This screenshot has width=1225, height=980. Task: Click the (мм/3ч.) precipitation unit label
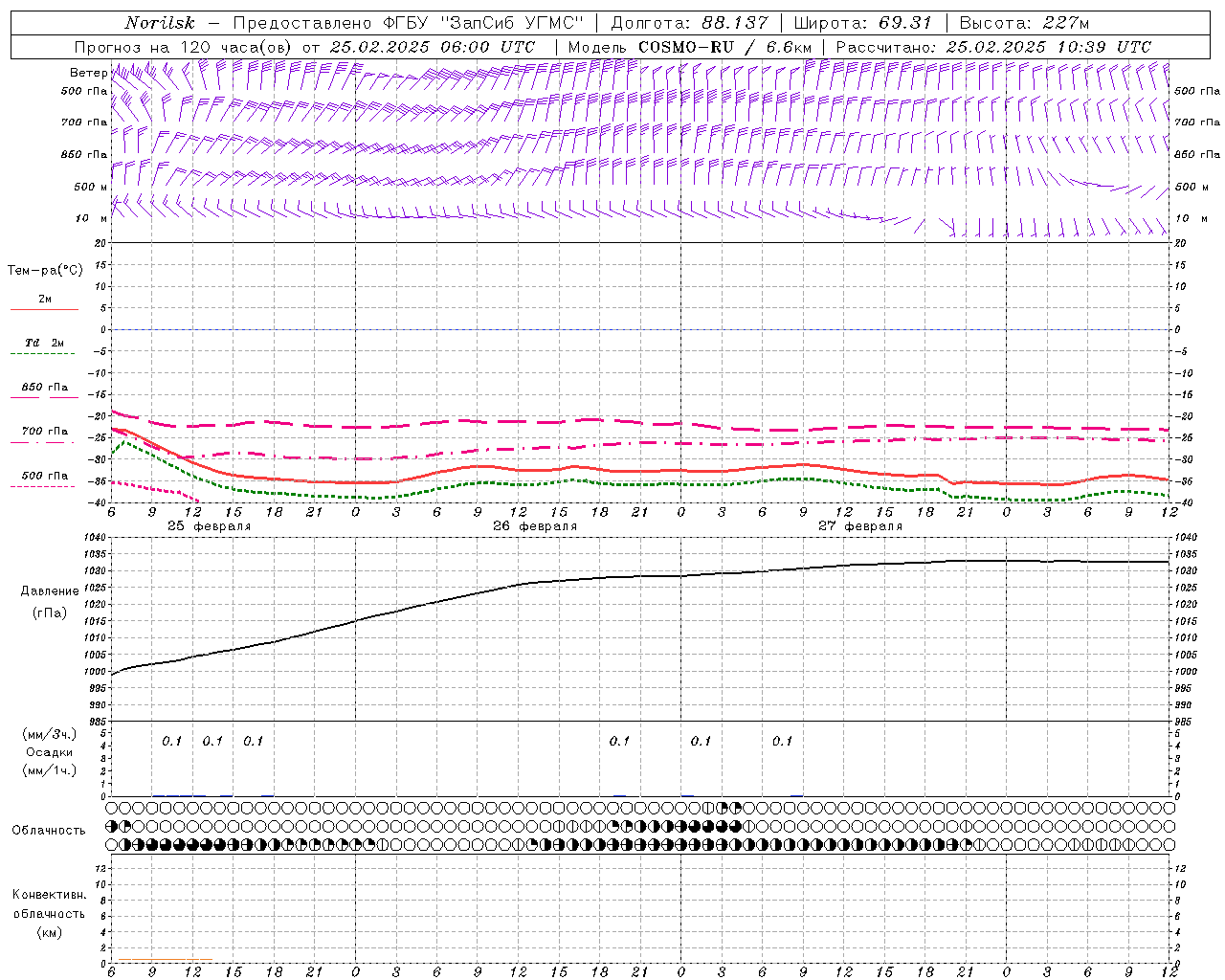tap(49, 735)
